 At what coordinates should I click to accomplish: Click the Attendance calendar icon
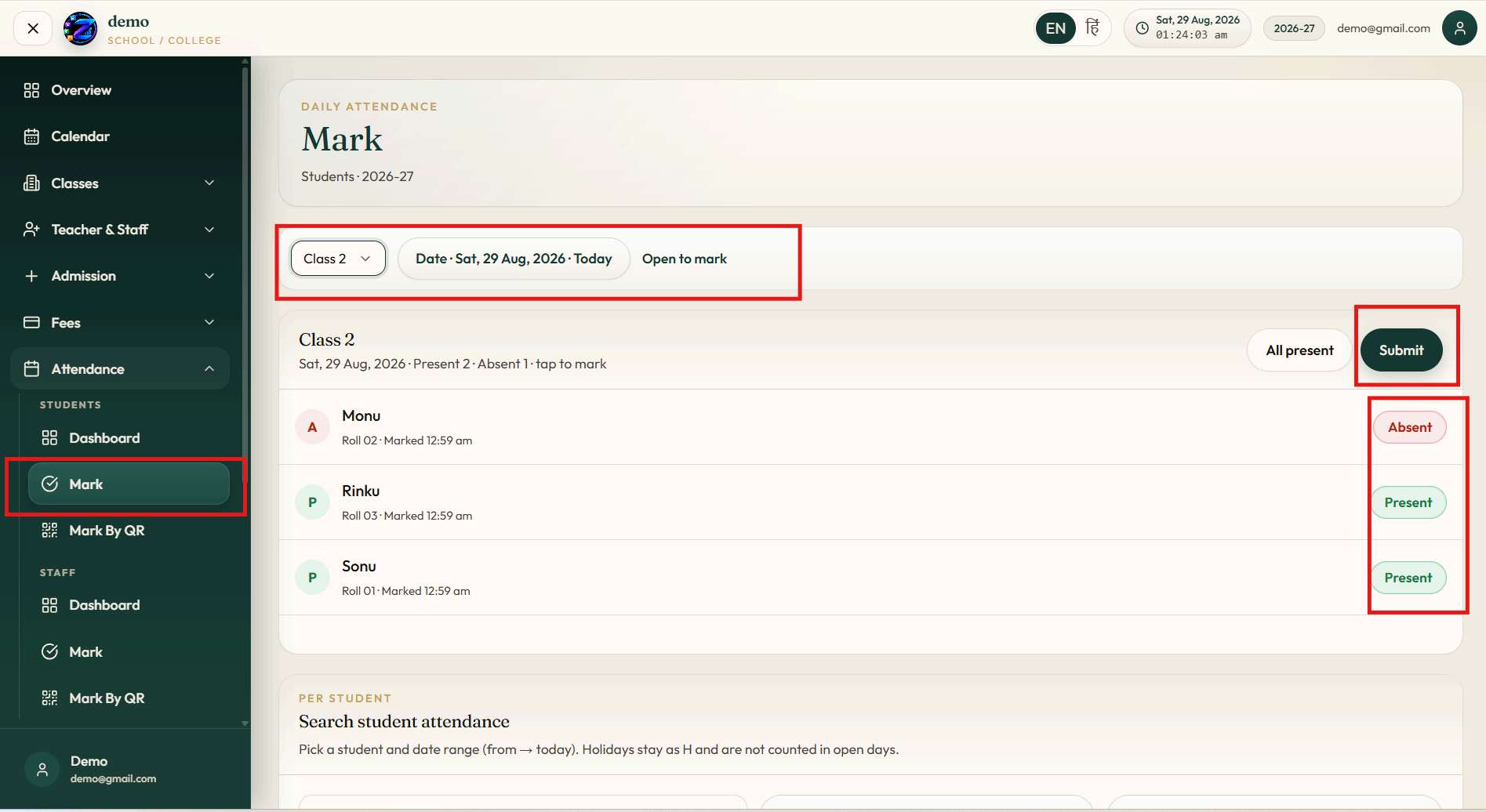[31, 369]
